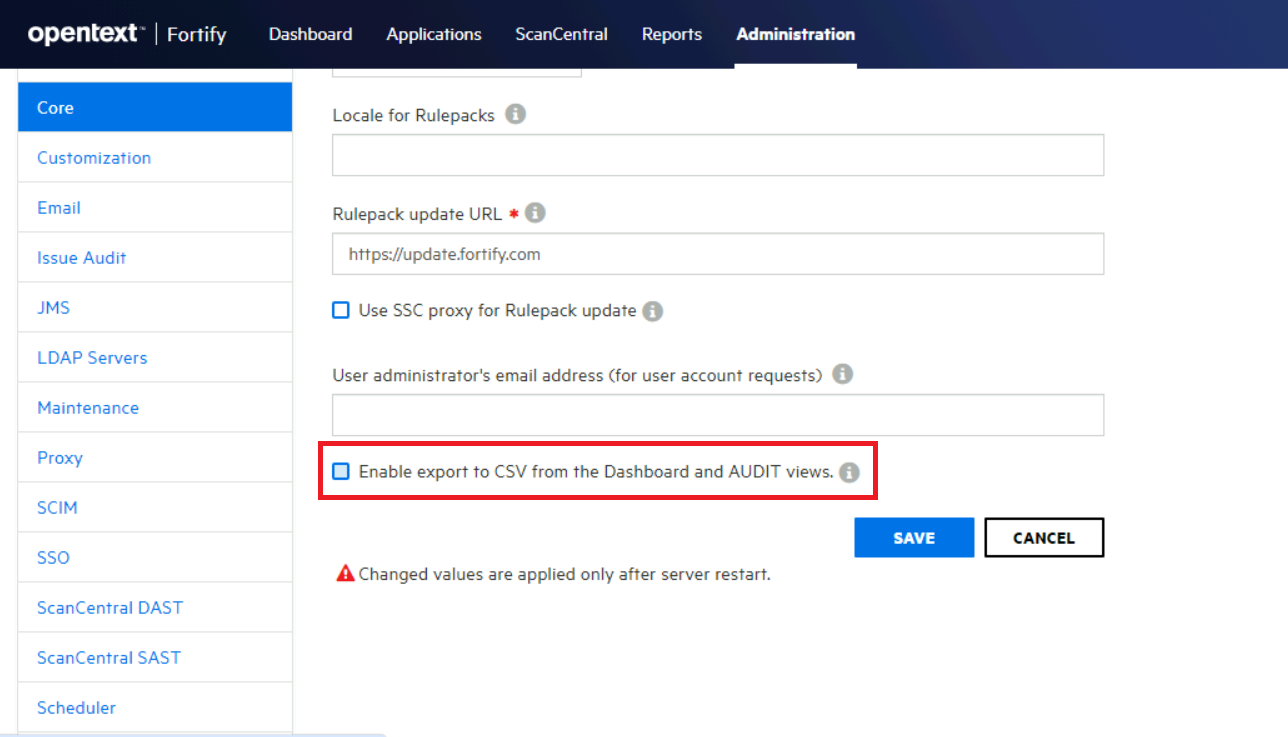This screenshot has height=737, width=1288.
Task: Show info icon for administrator's email address
Action: point(843,374)
